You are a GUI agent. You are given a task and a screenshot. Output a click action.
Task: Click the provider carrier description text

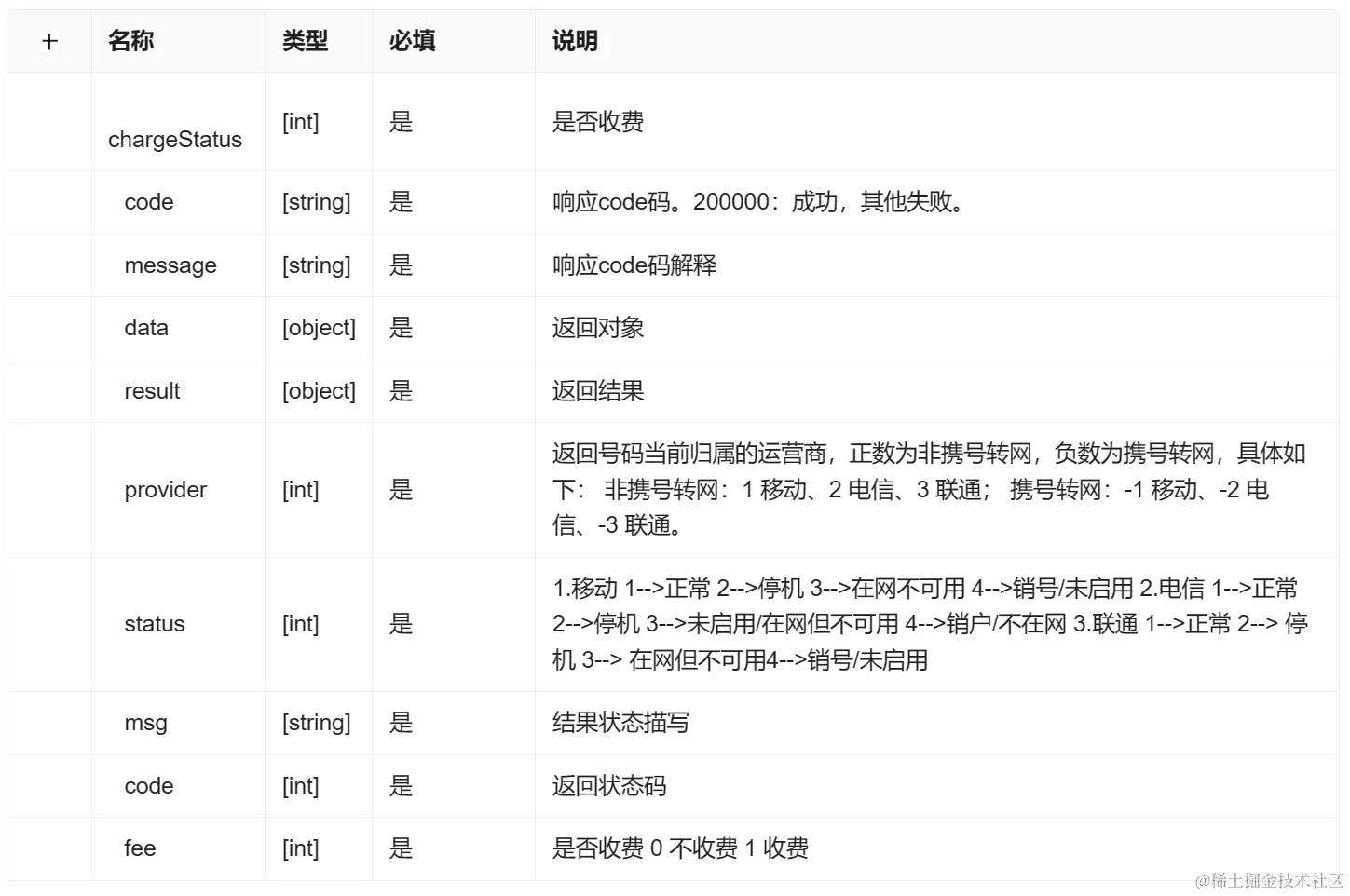pos(929,490)
